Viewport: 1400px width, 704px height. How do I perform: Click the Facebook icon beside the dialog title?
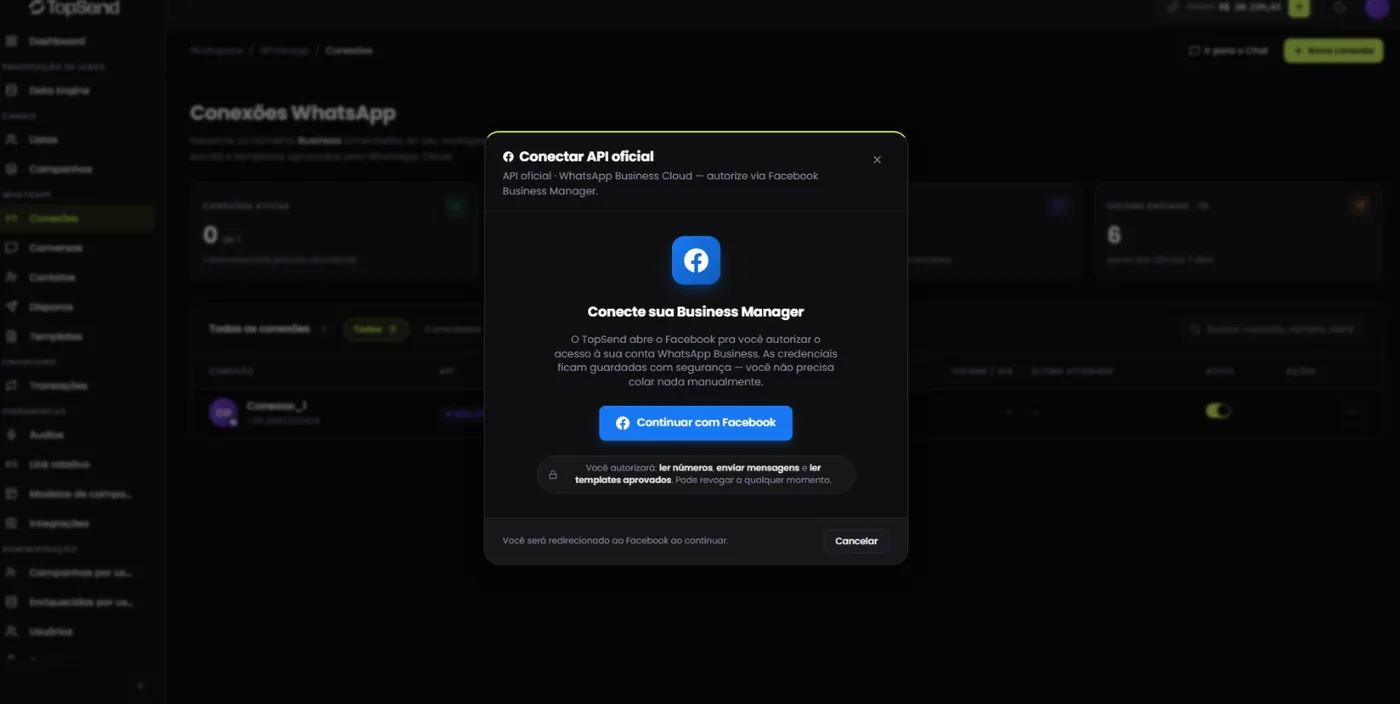pyautogui.click(x=508, y=157)
